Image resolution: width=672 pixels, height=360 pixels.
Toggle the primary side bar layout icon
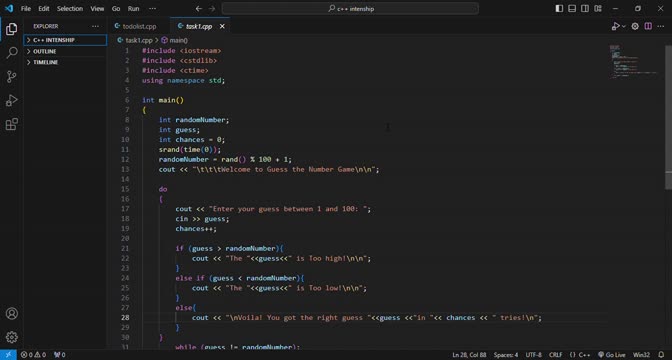tap(559, 9)
